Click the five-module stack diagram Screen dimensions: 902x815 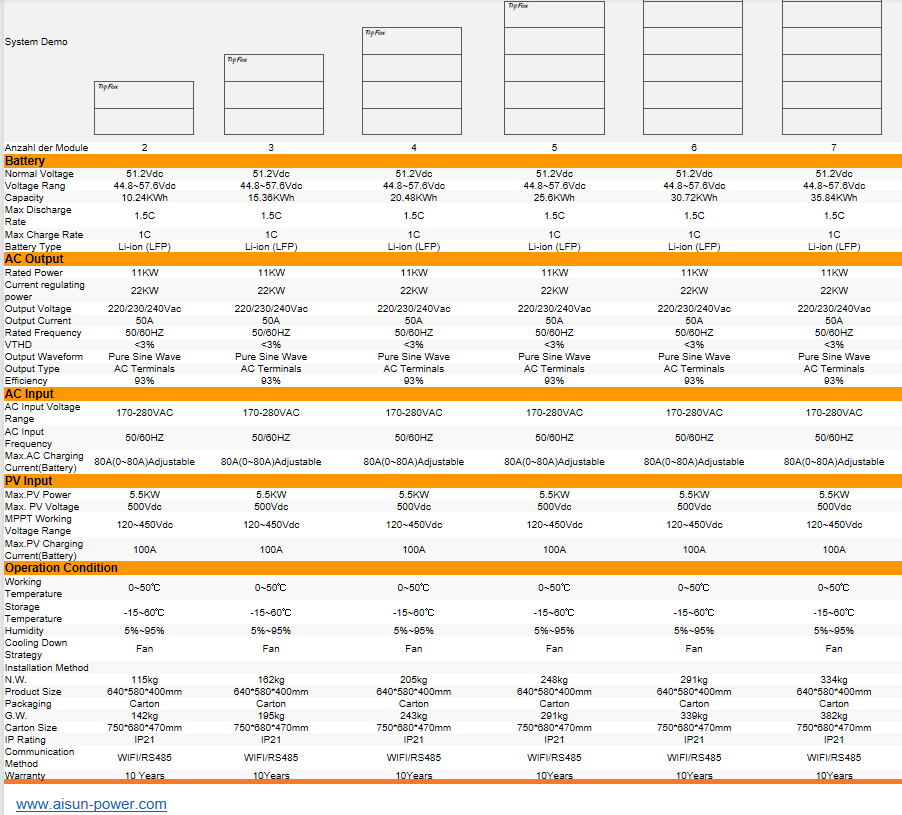tap(555, 68)
